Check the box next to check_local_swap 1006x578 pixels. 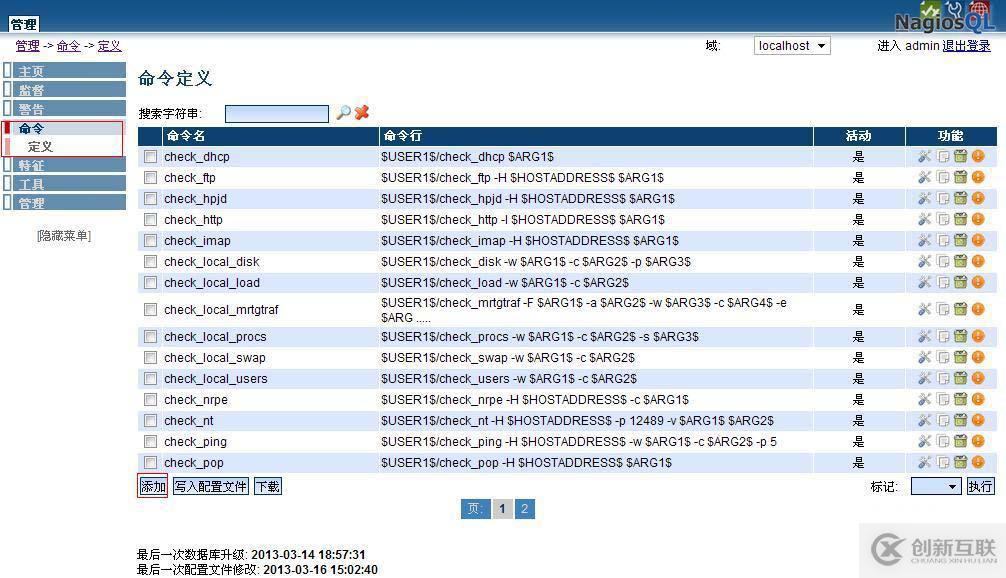coord(150,357)
